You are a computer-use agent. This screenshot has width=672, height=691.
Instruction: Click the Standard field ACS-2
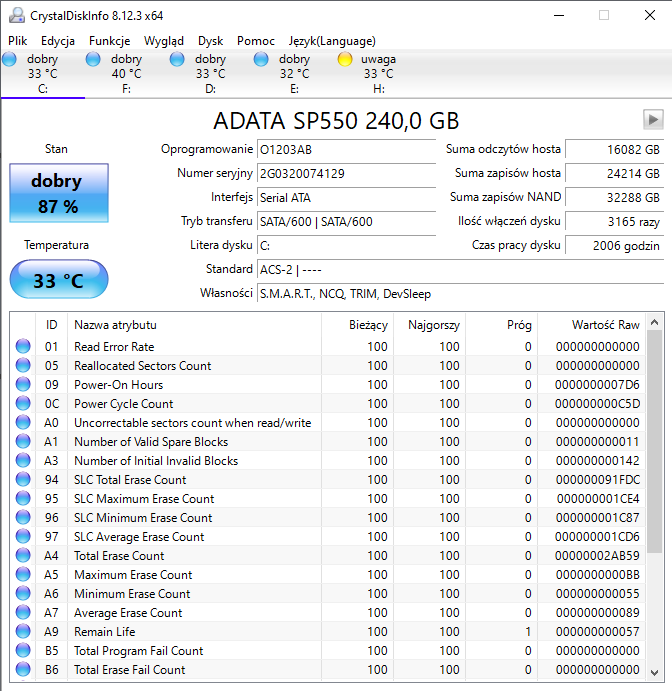(x=460, y=269)
